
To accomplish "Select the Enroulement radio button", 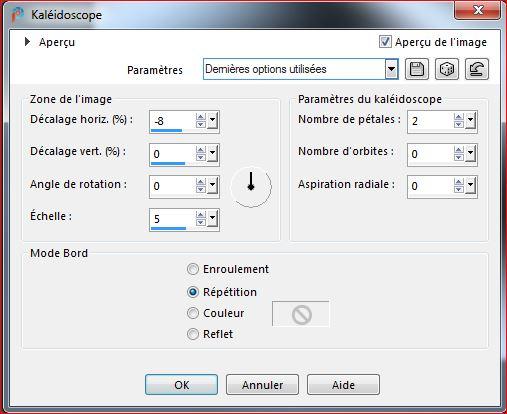I will tap(193, 269).
